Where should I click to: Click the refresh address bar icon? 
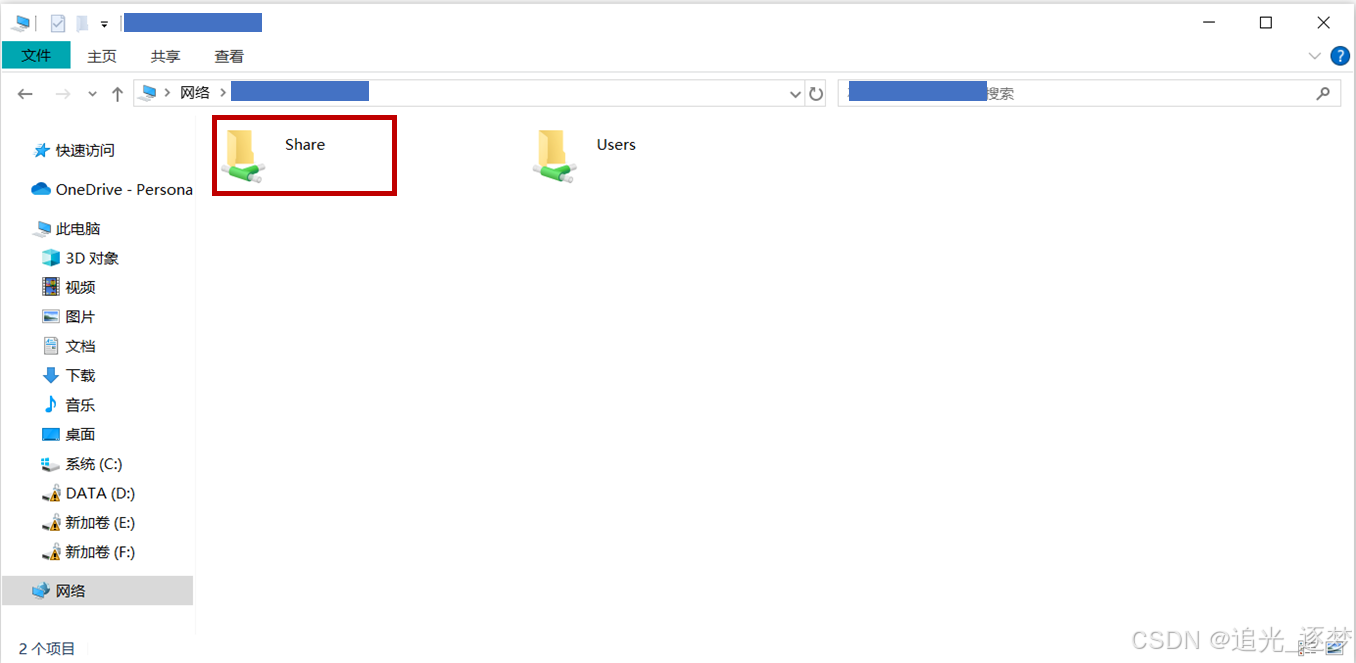pyautogui.click(x=816, y=93)
